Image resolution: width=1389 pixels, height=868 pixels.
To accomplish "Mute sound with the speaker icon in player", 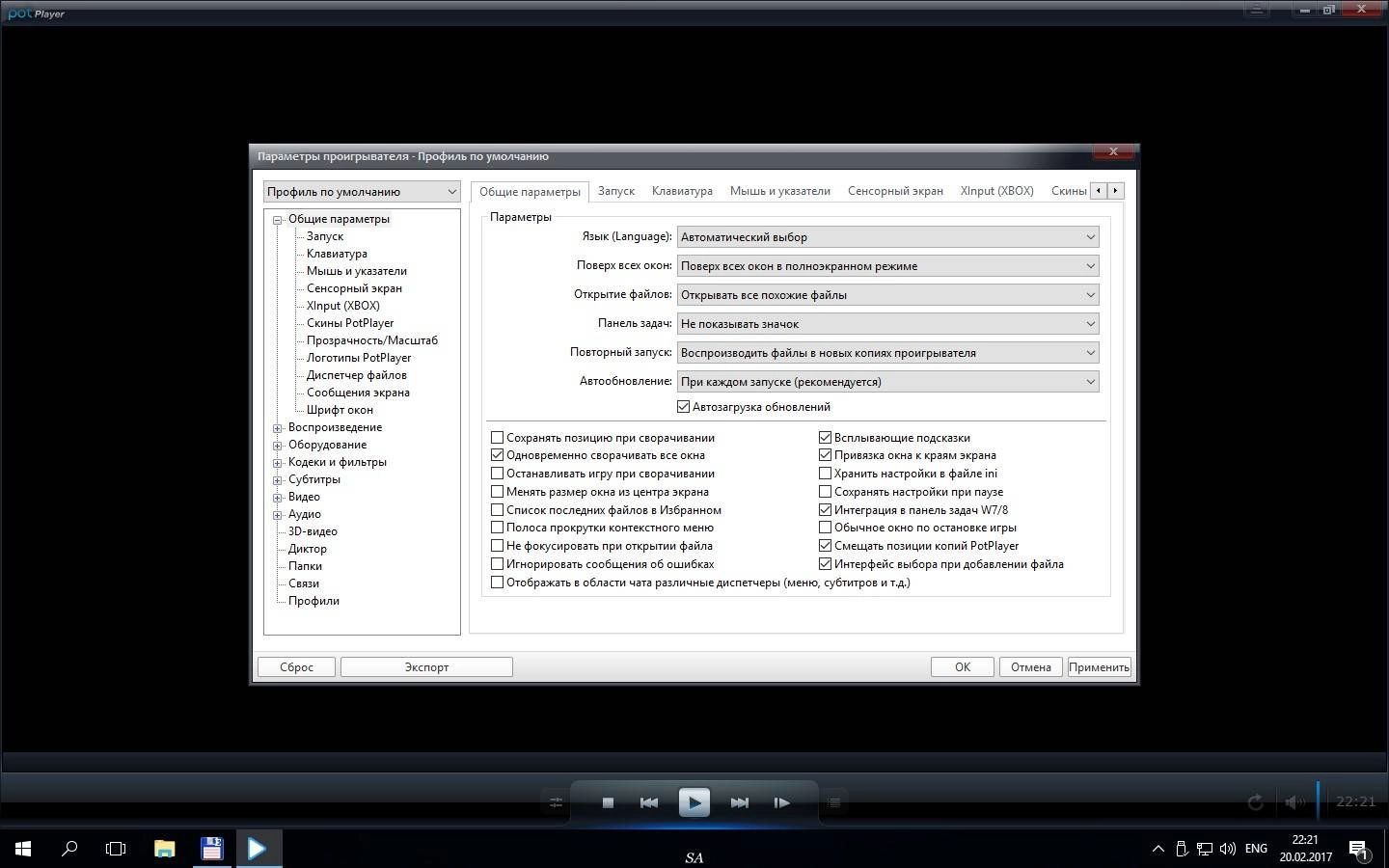I will (x=1293, y=802).
